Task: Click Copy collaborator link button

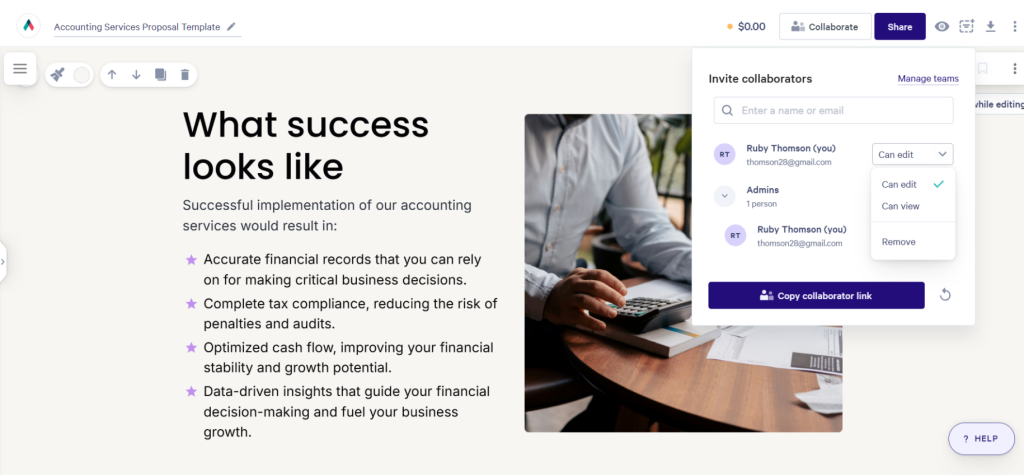Action: pos(816,296)
